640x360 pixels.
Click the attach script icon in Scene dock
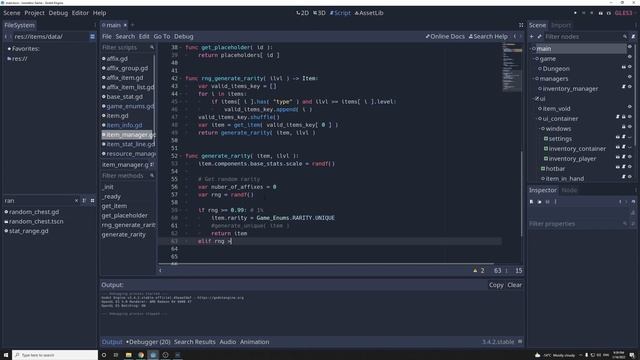pyautogui.click(x=633, y=37)
